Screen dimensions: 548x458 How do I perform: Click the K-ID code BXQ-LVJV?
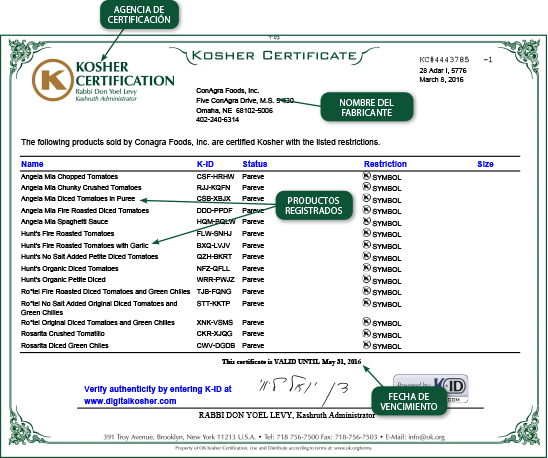pyautogui.click(x=213, y=245)
